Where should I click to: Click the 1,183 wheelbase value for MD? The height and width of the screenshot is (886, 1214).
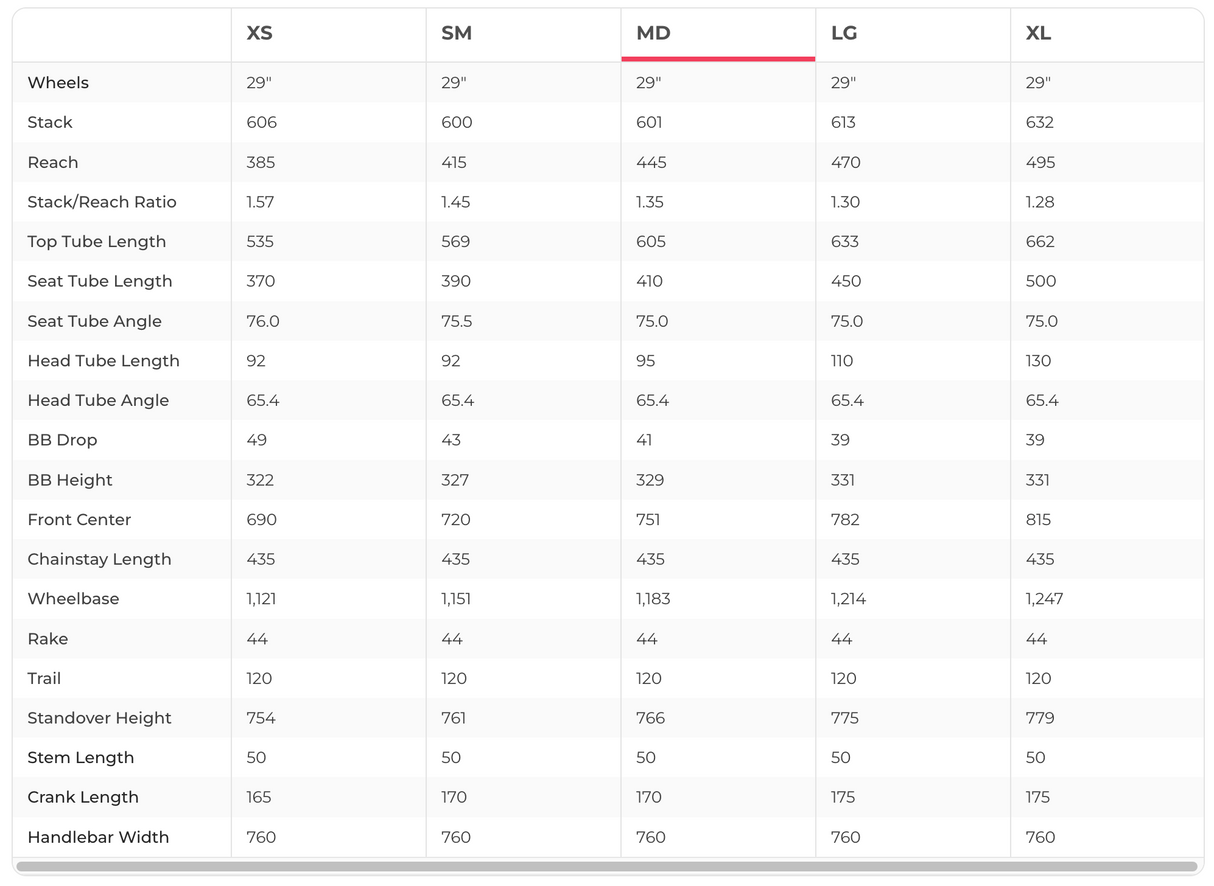[x=653, y=599]
